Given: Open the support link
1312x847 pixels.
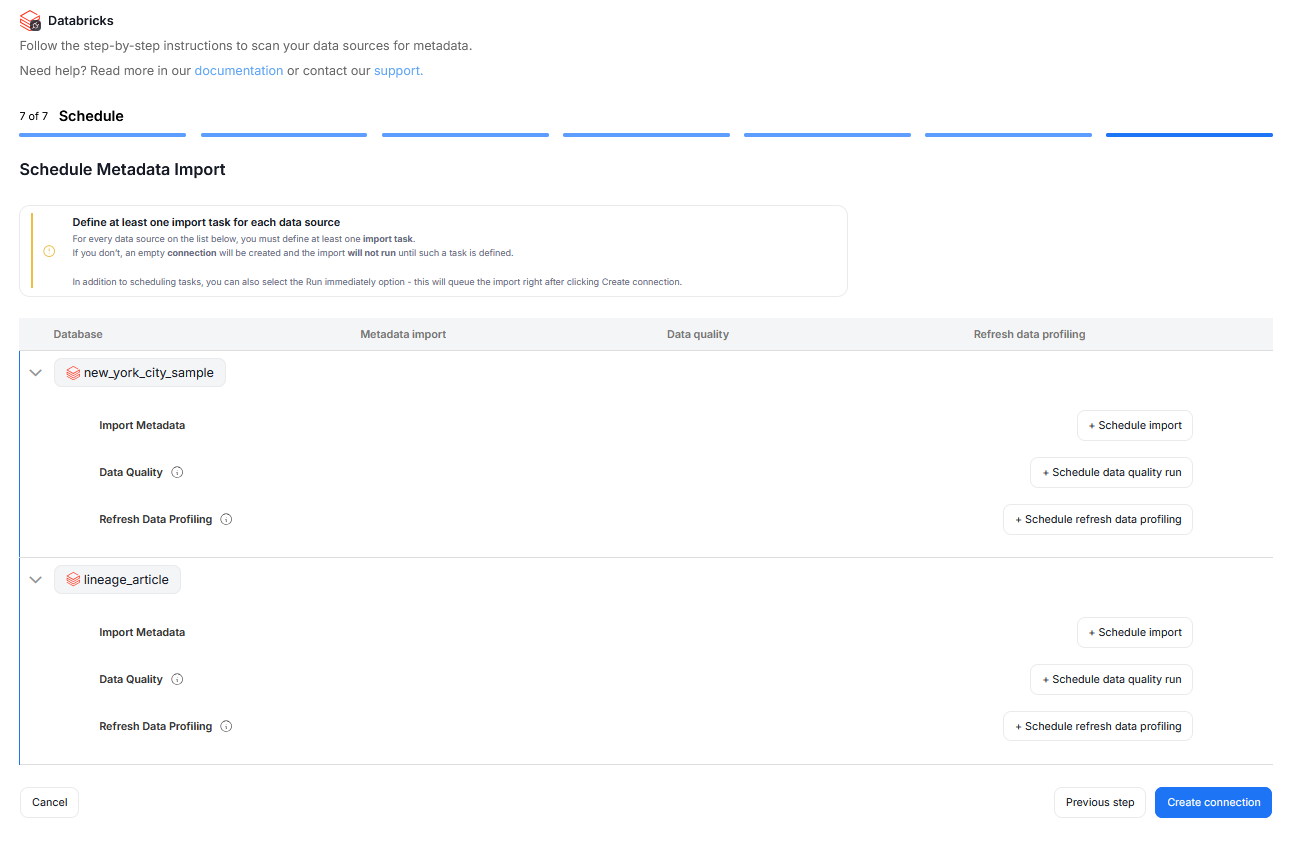Looking at the screenshot, I should pyautogui.click(x=397, y=71).
